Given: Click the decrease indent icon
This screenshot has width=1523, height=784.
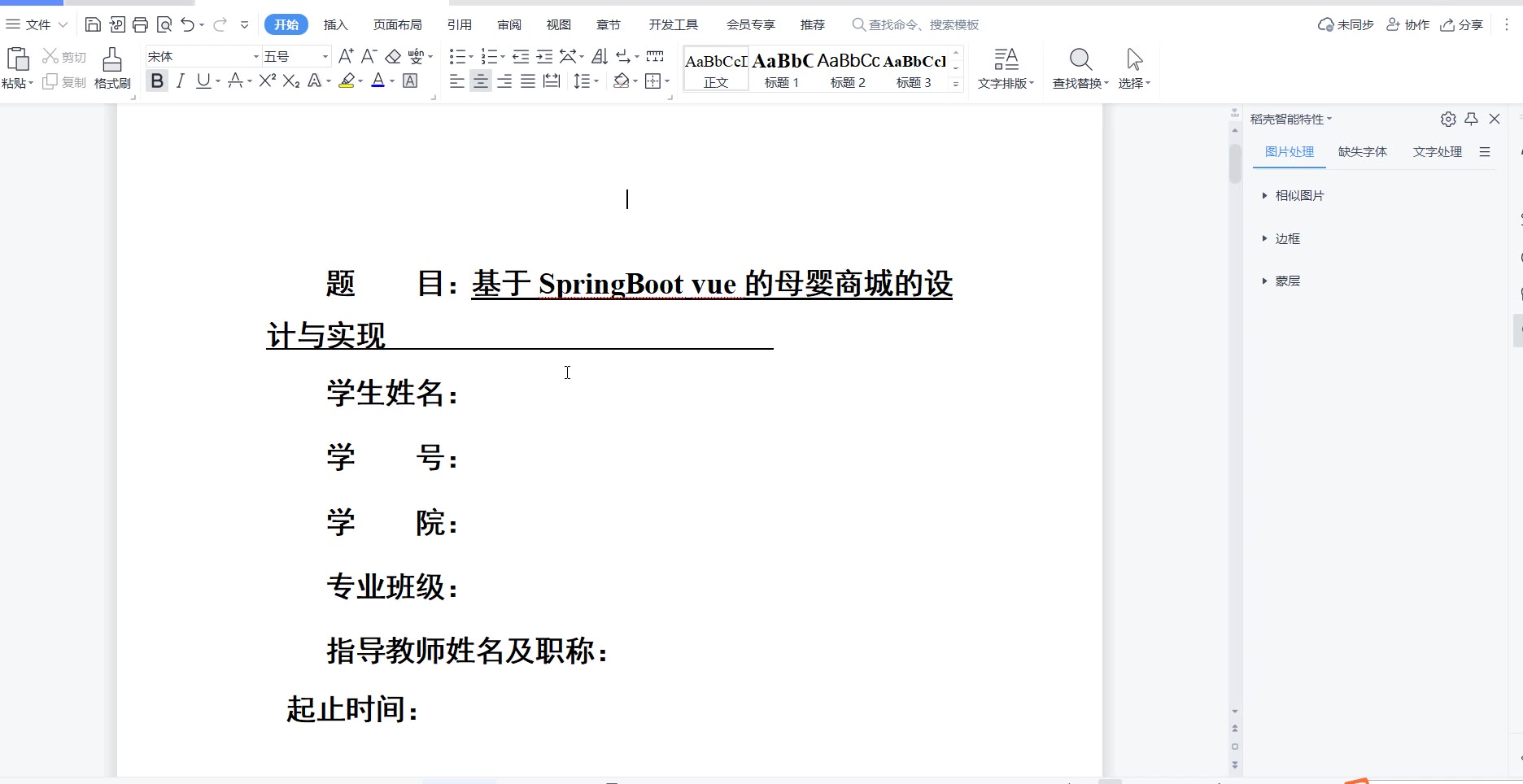Looking at the screenshot, I should pos(521,56).
